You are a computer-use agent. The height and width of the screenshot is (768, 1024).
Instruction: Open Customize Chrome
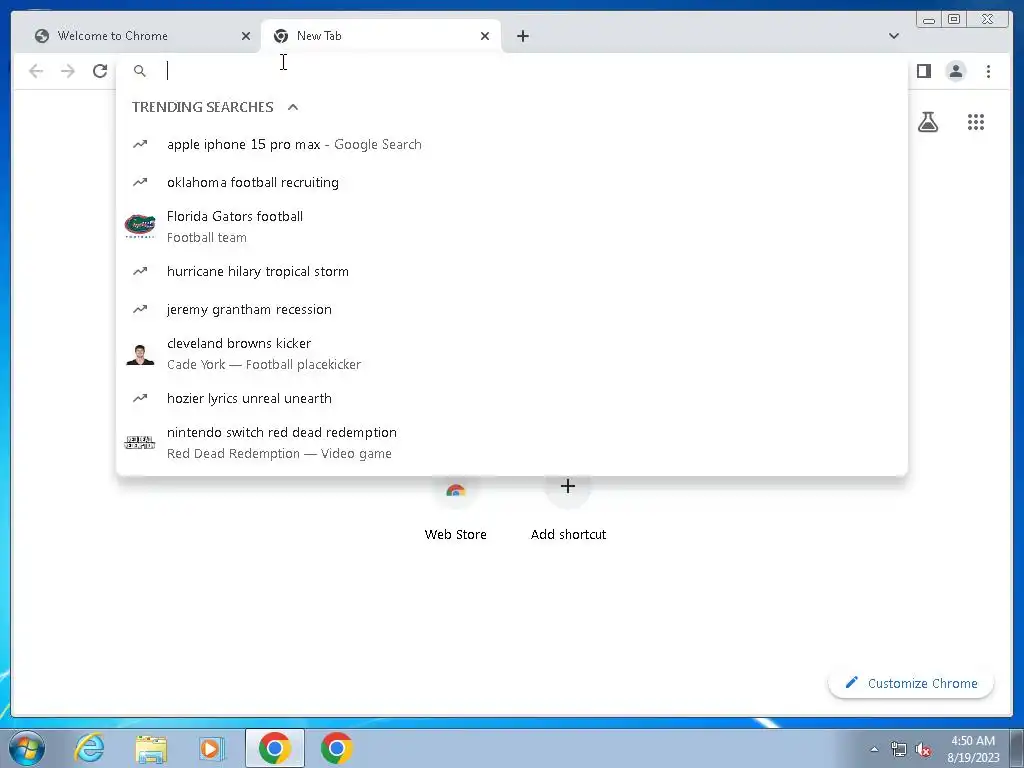pyautogui.click(x=911, y=683)
